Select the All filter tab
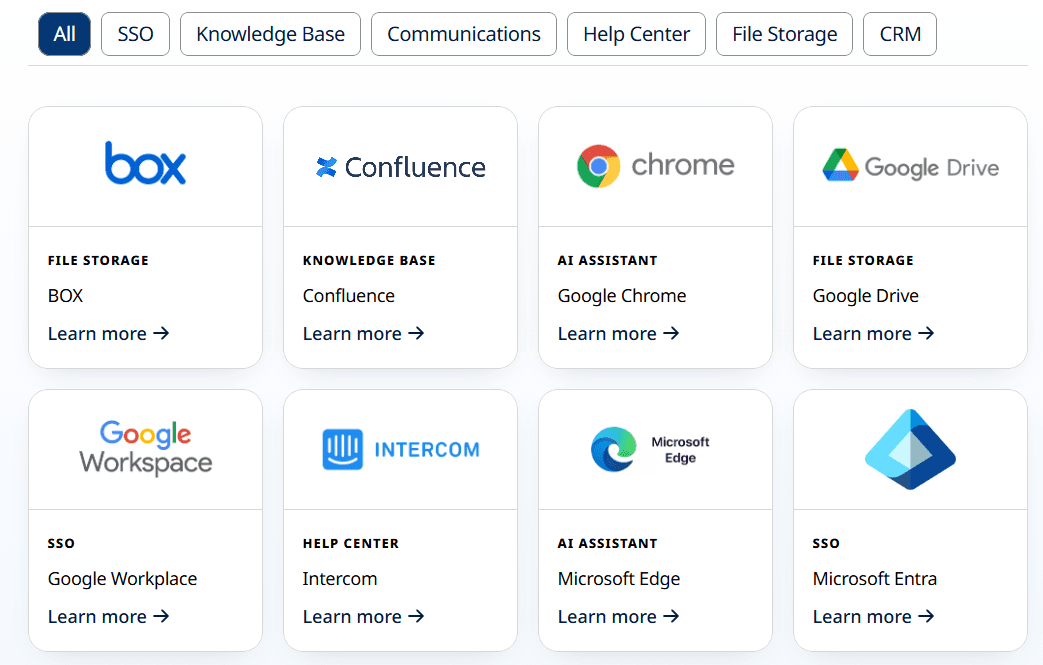The image size is (1043, 665). (65, 34)
